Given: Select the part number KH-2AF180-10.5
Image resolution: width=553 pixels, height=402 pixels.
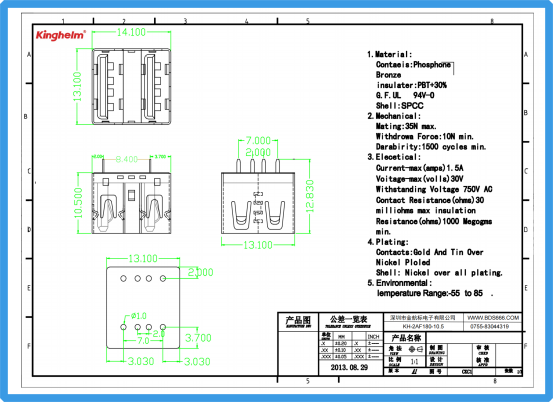Looking at the screenshot, I should pos(423,327).
